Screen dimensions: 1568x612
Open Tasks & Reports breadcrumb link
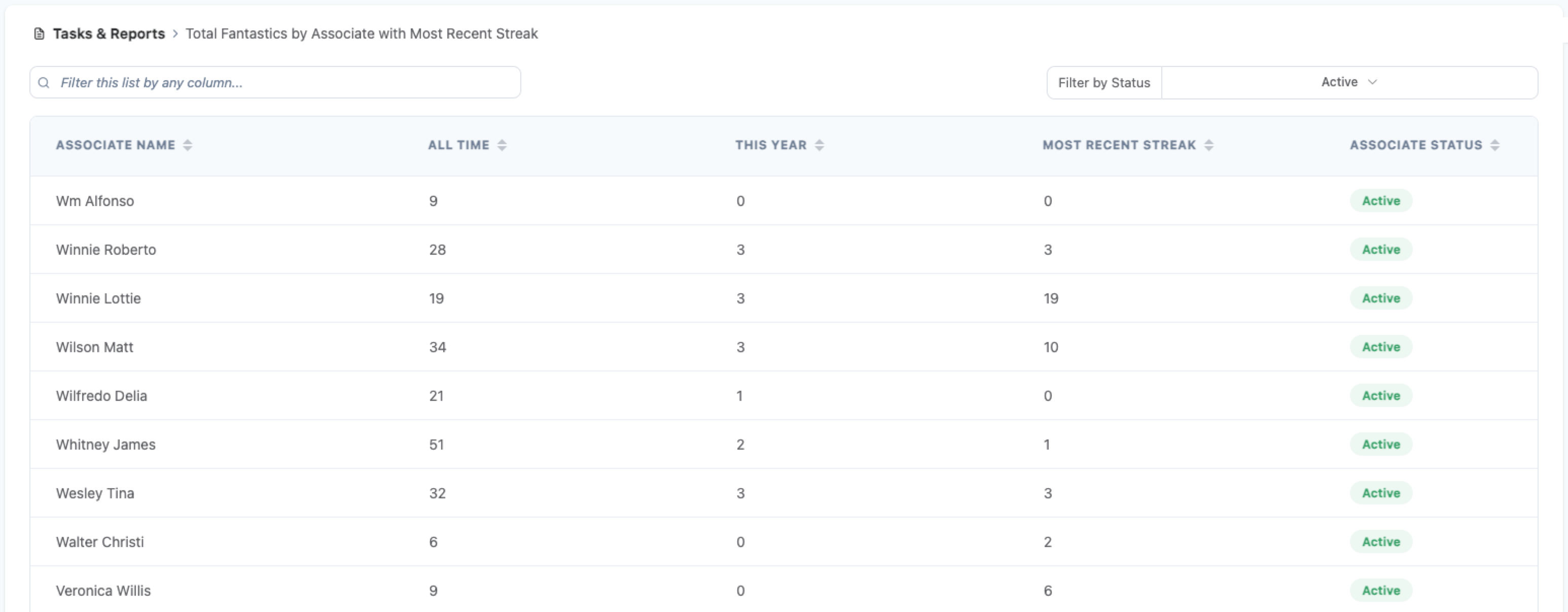[109, 34]
